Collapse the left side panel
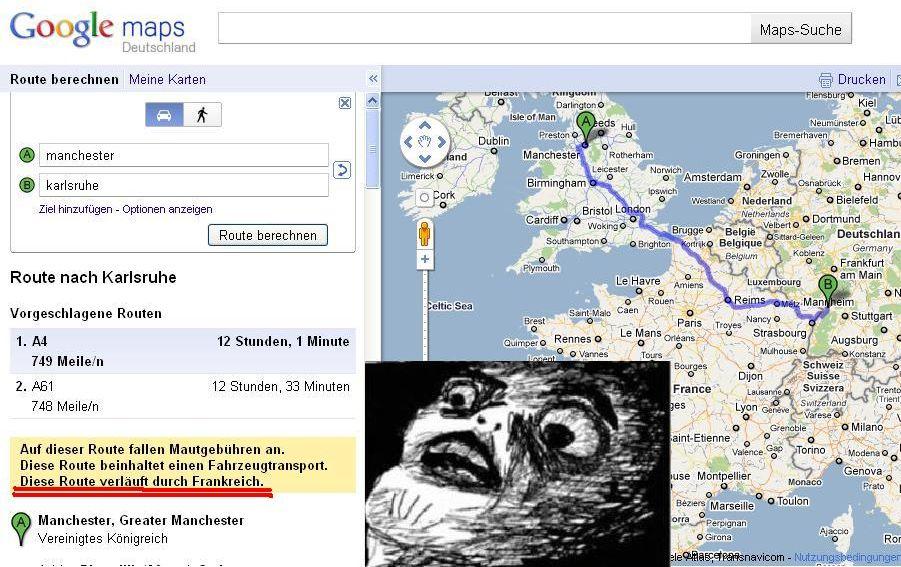 [373, 79]
